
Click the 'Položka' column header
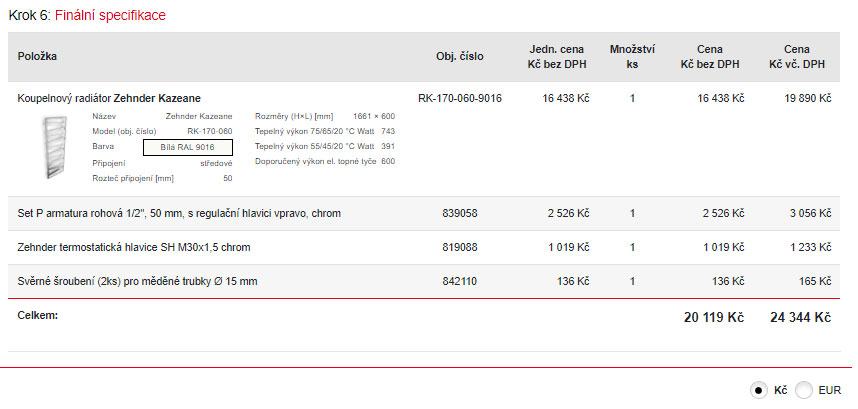pos(37,56)
